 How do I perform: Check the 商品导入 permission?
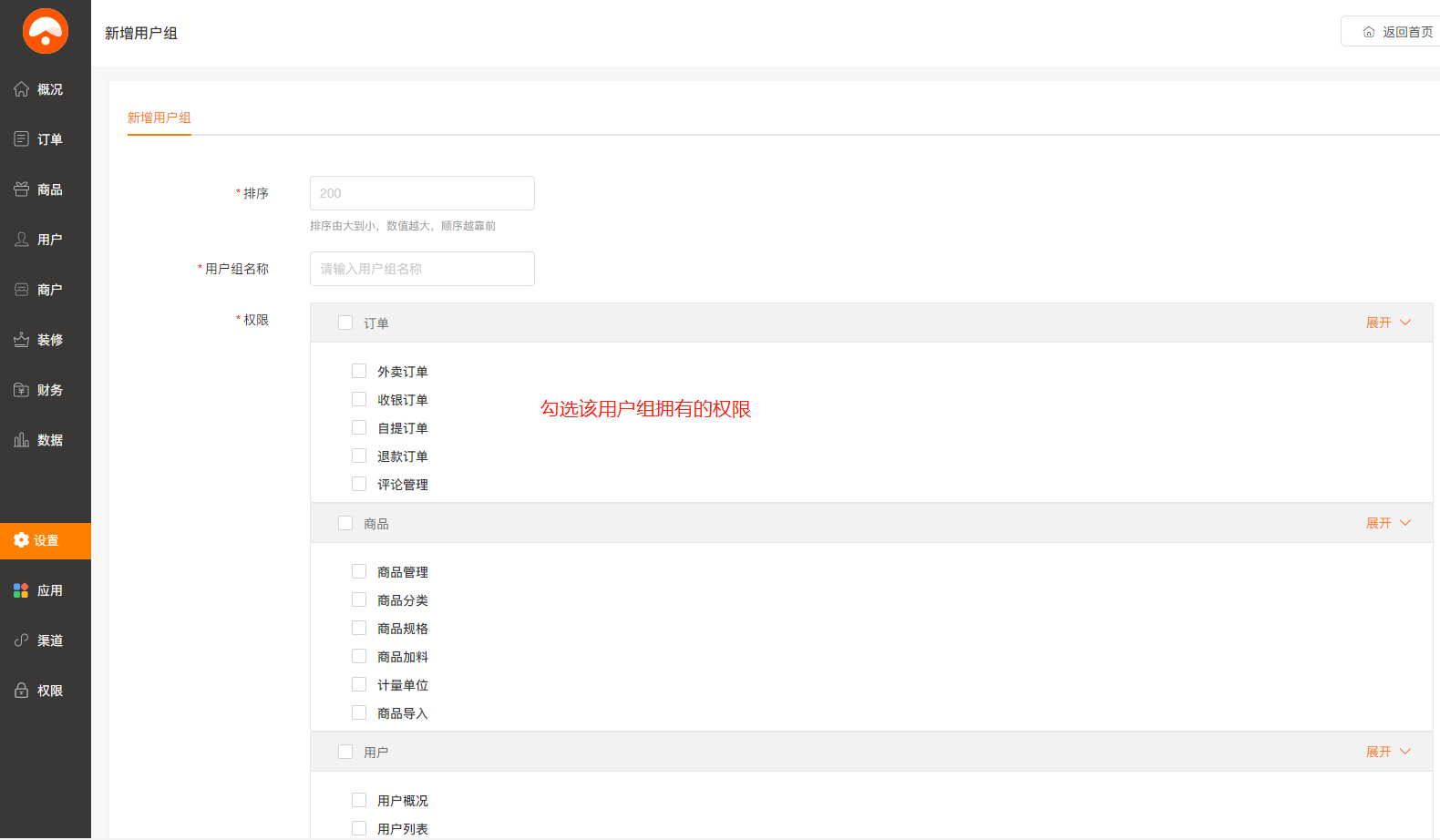click(x=359, y=712)
